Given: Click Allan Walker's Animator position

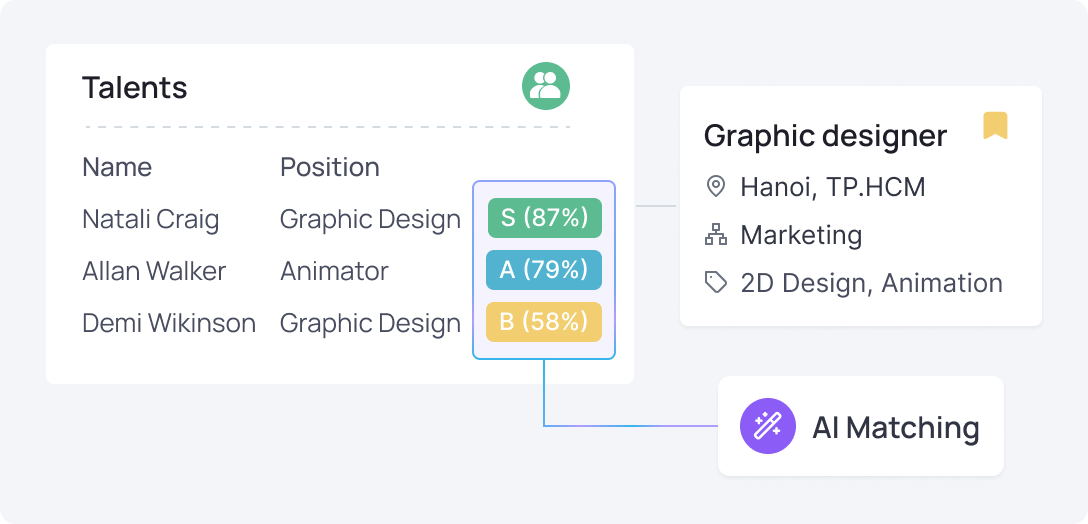Looking at the screenshot, I should [334, 271].
